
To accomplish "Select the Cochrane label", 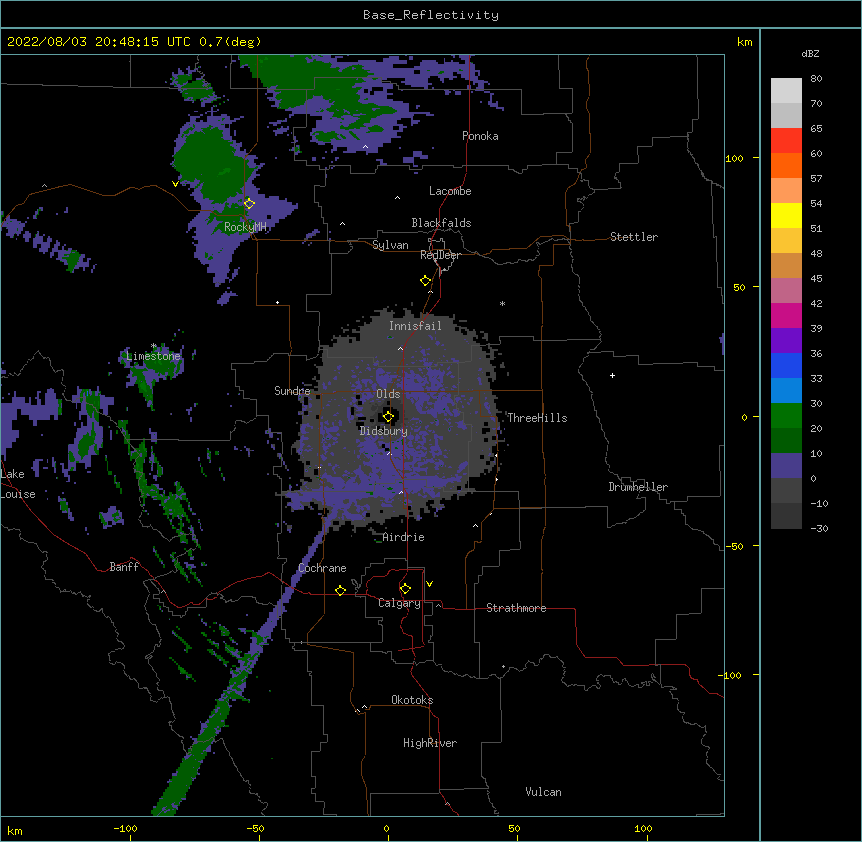I will (x=322, y=568).
